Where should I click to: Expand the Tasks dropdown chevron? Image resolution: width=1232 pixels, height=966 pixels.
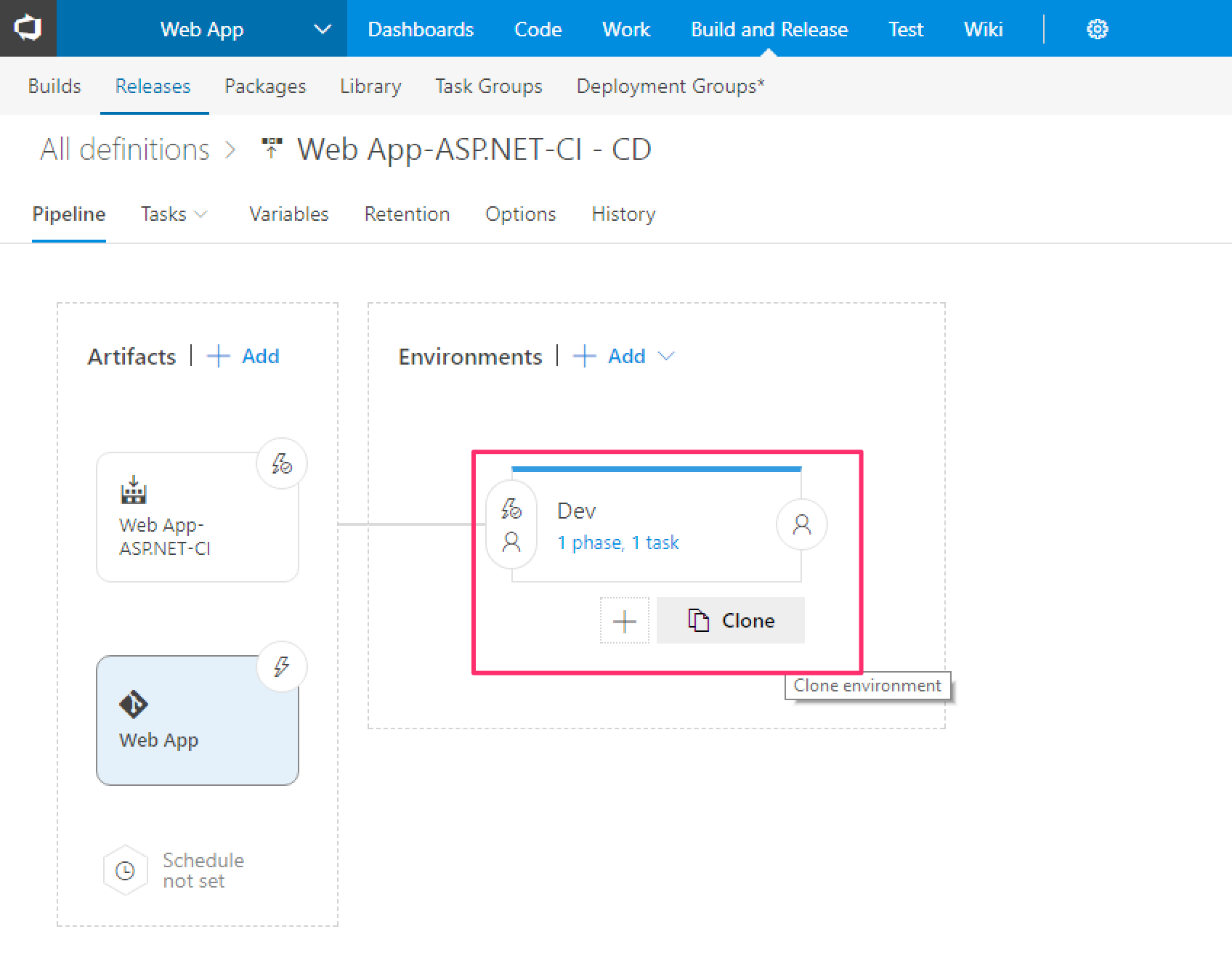(201, 214)
